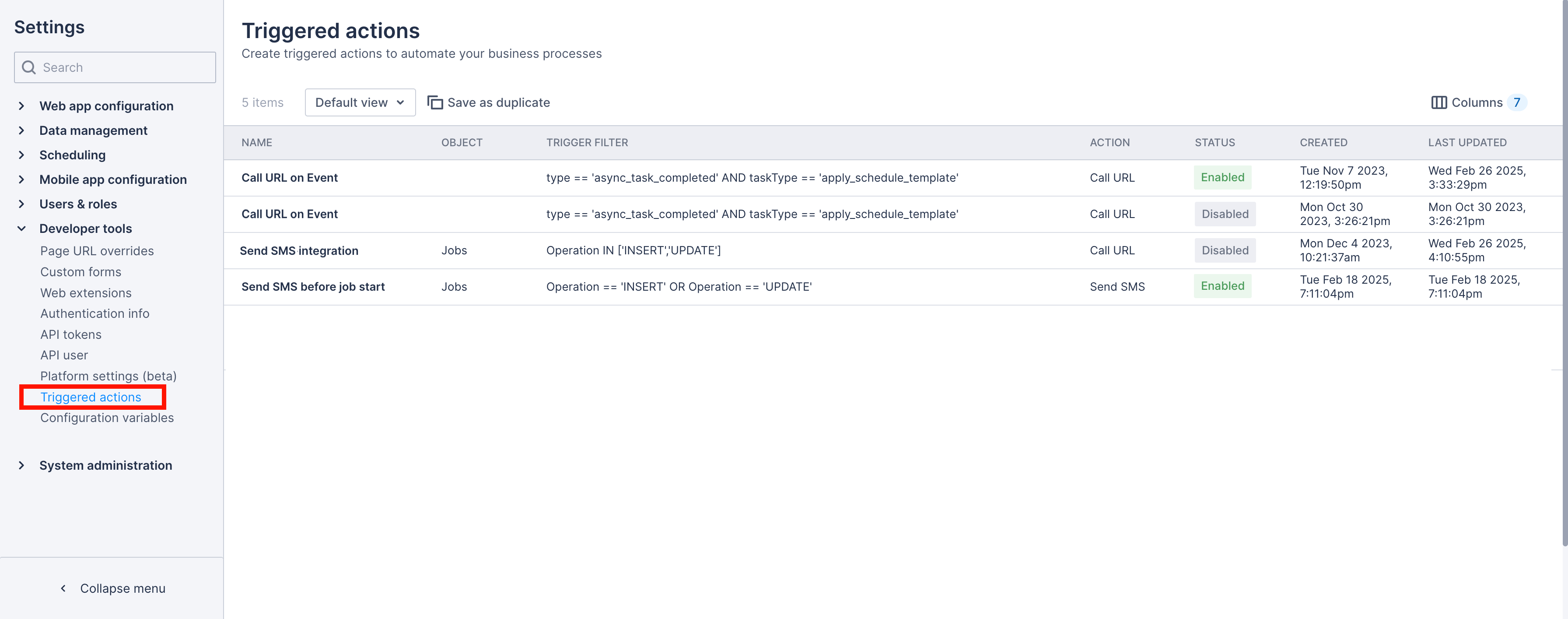The width and height of the screenshot is (1568, 619).
Task: Click the Save as duplicate icon
Action: point(434,102)
